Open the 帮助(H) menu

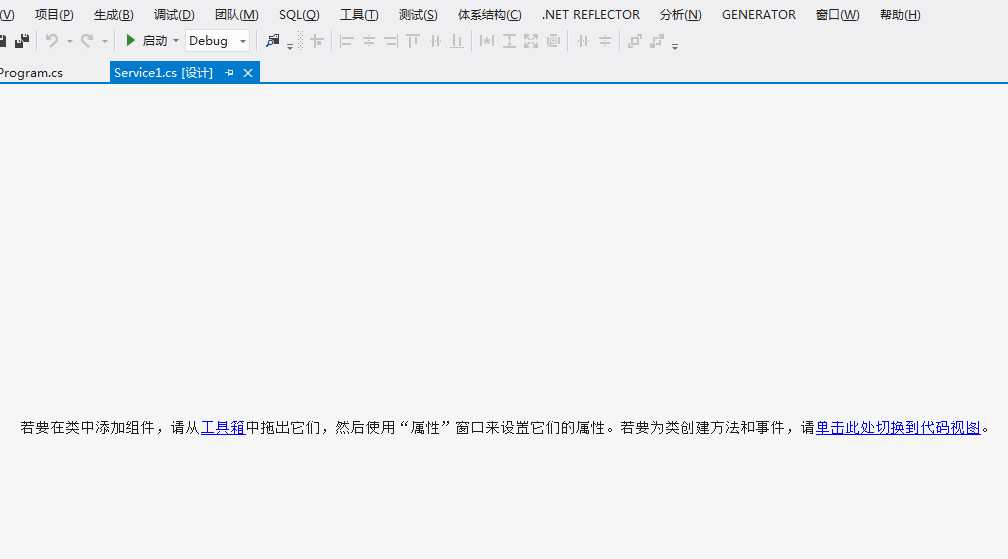click(x=900, y=14)
